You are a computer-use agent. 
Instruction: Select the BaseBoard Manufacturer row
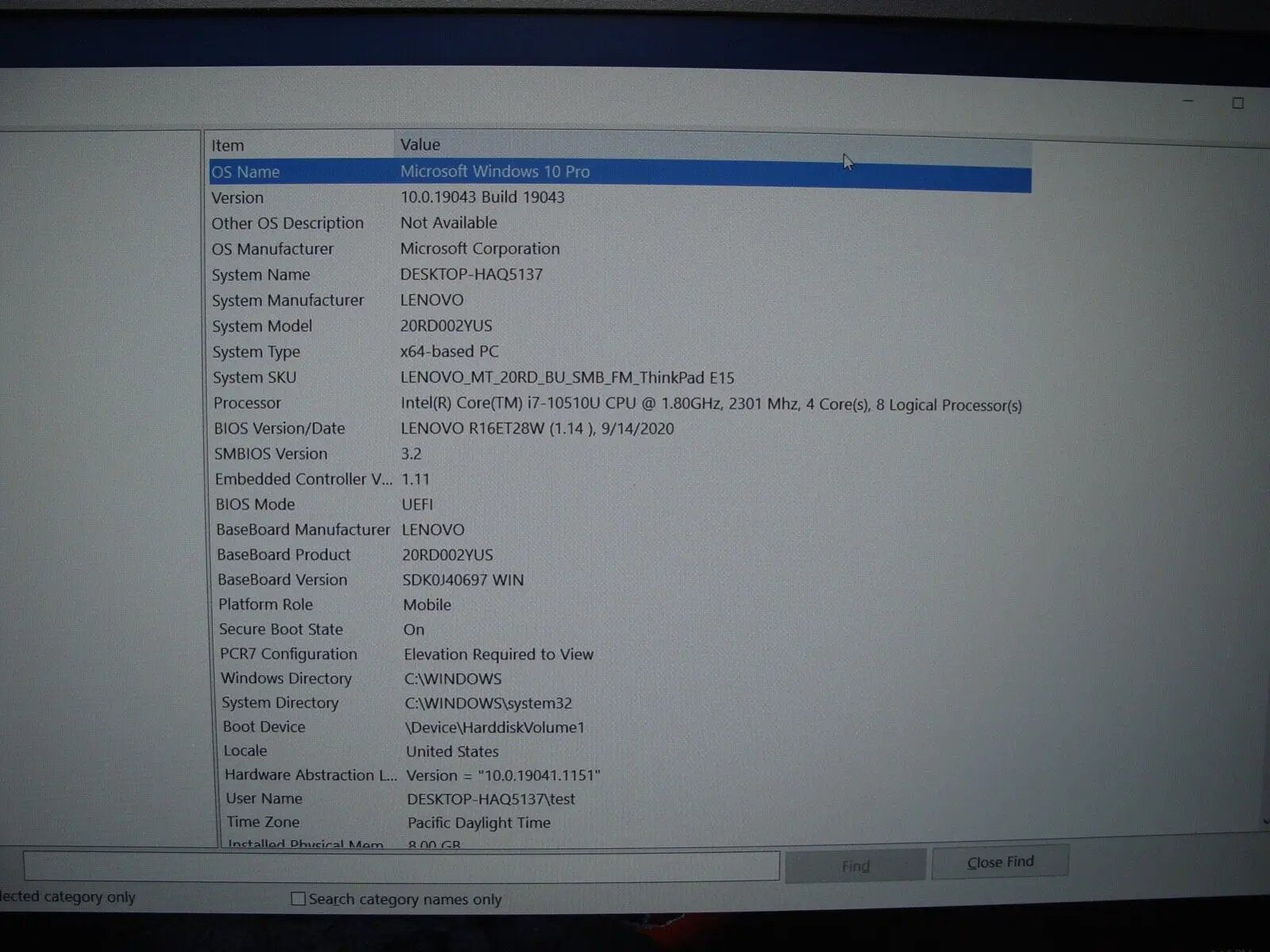[620, 529]
